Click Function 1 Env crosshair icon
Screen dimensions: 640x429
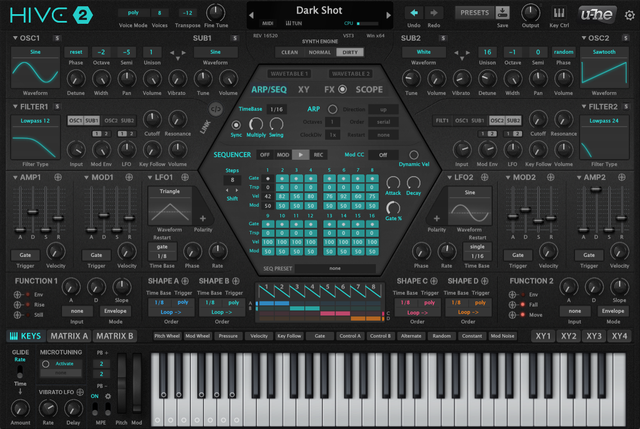tap(18, 294)
